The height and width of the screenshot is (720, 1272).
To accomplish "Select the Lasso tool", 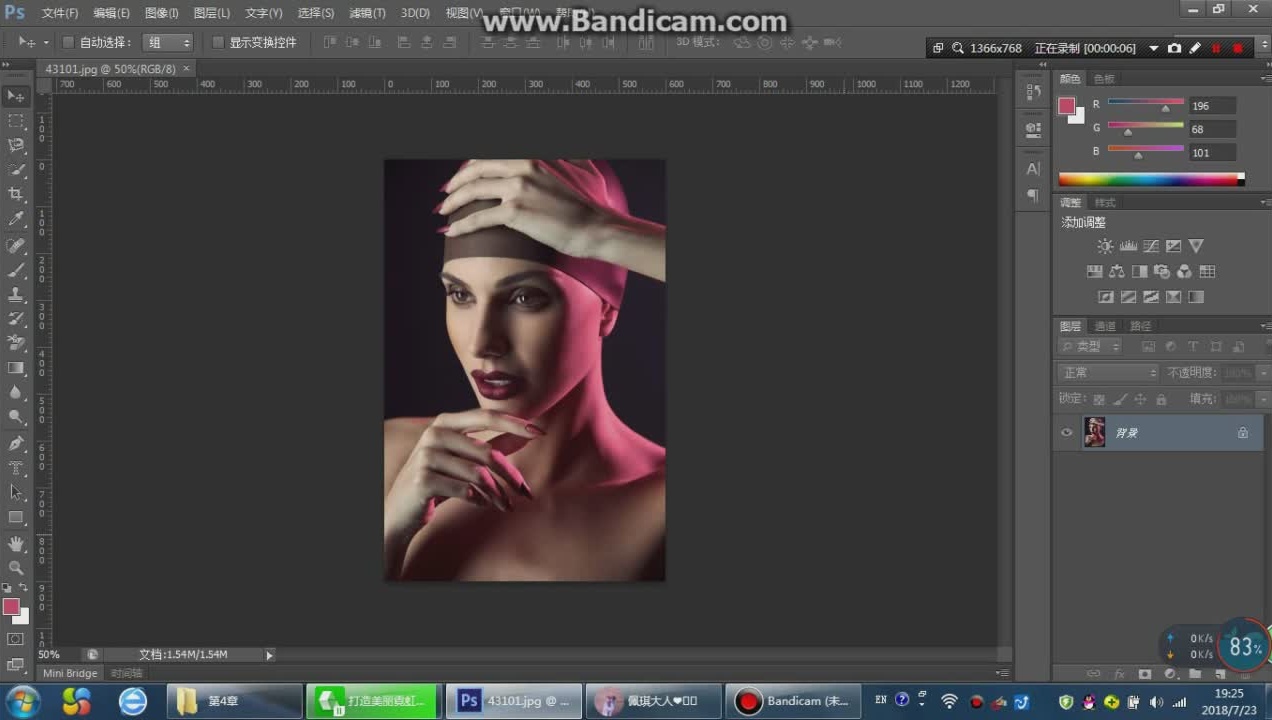I will point(16,145).
